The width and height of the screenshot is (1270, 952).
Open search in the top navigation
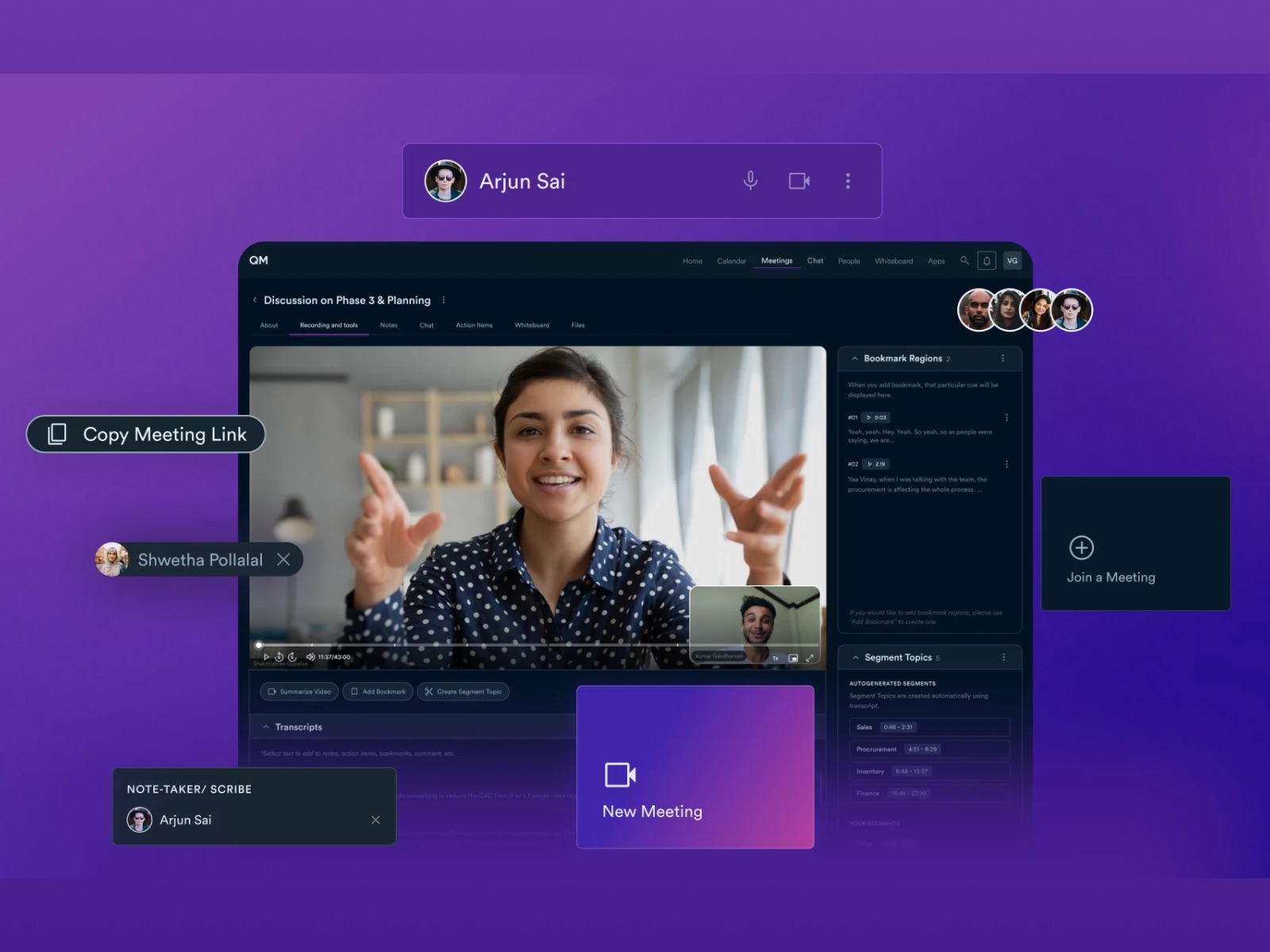(x=964, y=260)
